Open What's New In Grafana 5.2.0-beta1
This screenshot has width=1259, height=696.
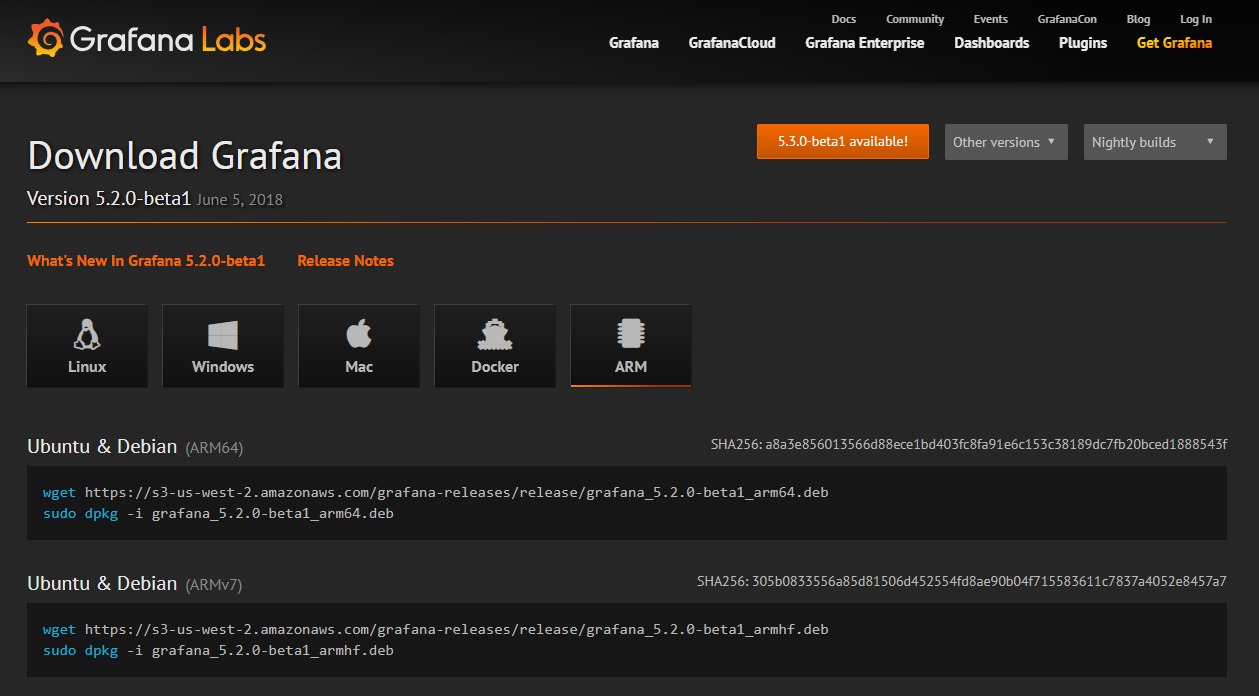click(146, 261)
